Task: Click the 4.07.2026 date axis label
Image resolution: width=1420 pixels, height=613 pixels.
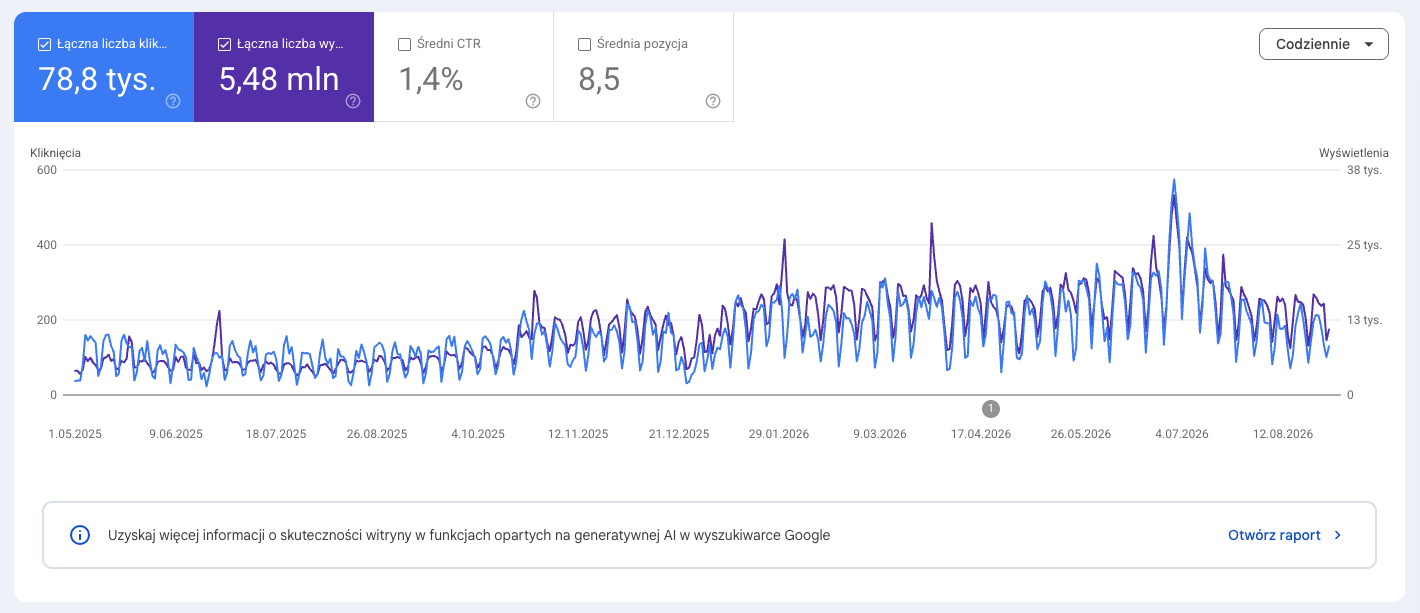Action: tap(1182, 434)
